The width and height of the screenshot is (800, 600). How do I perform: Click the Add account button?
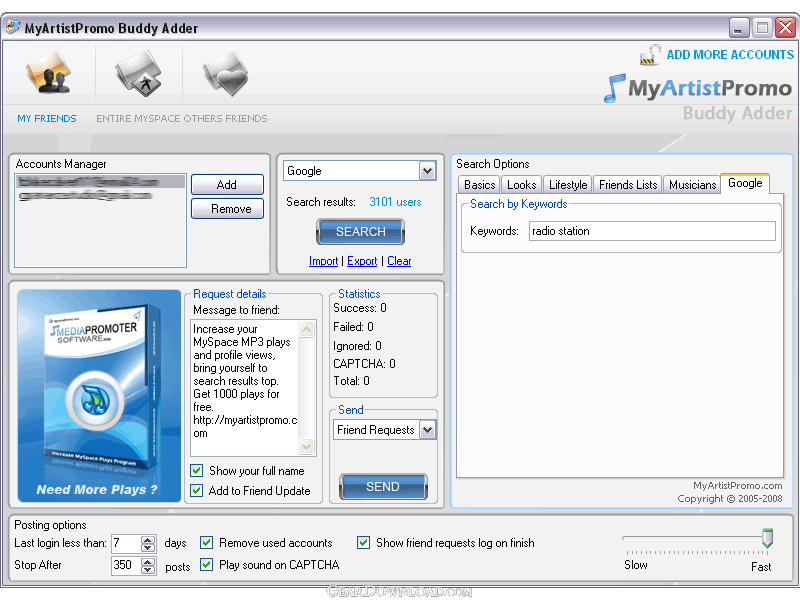click(x=227, y=185)
